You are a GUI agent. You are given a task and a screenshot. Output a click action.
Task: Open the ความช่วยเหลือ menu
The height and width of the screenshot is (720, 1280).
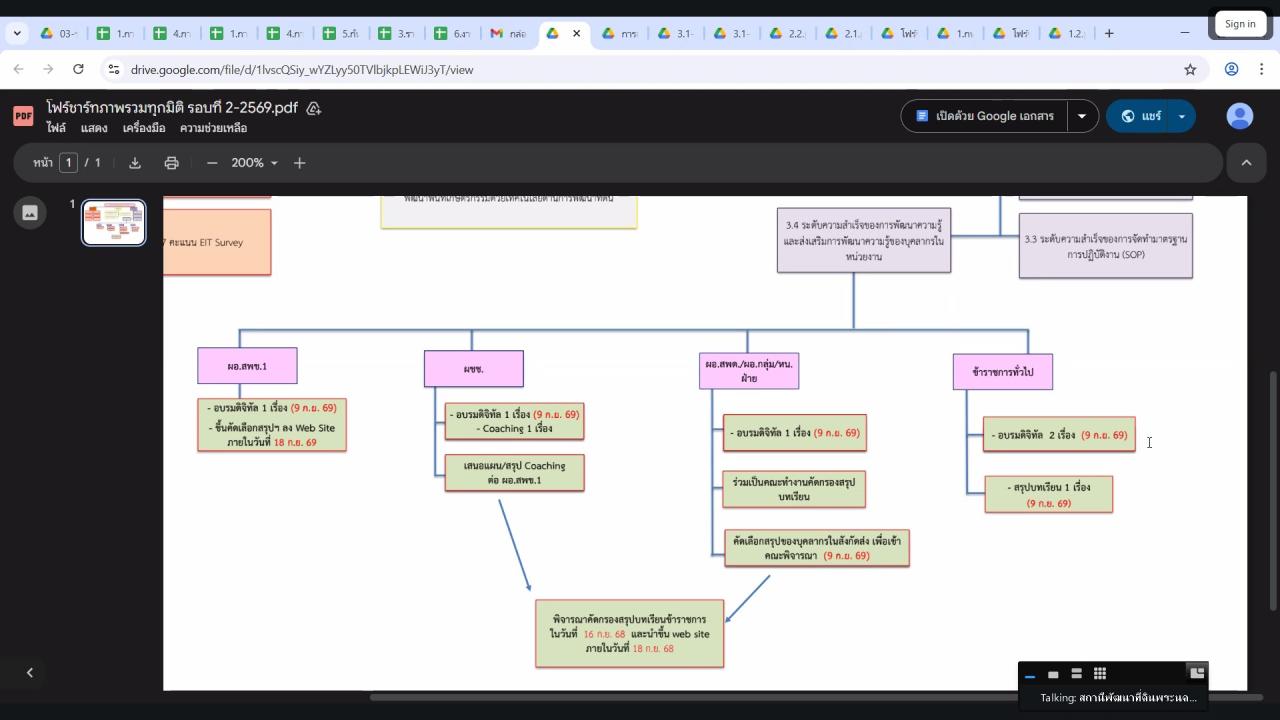point(213,128)
